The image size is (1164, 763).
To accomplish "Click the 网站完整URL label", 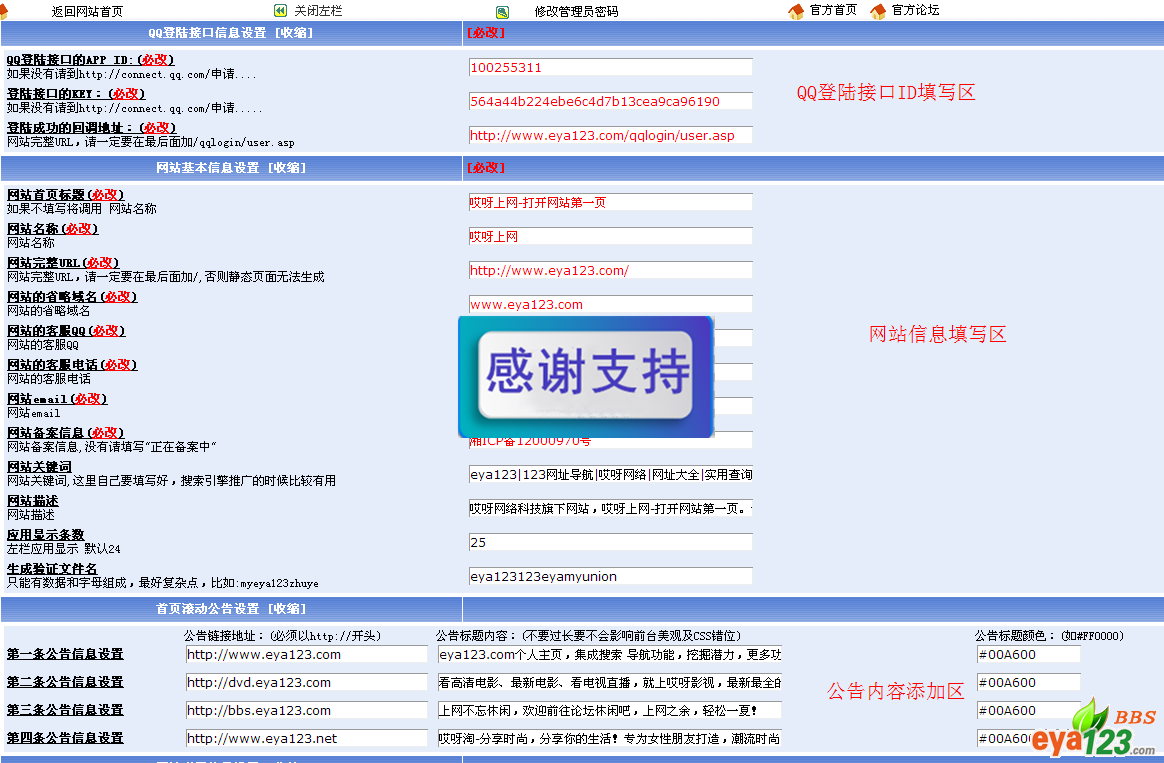I will coord(63,263).
